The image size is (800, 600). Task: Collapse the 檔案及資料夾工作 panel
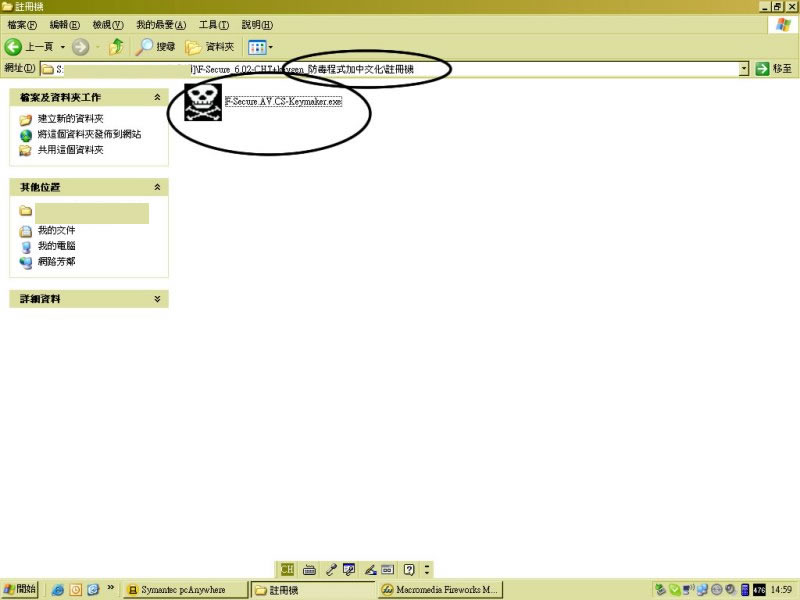pos(157,97)
